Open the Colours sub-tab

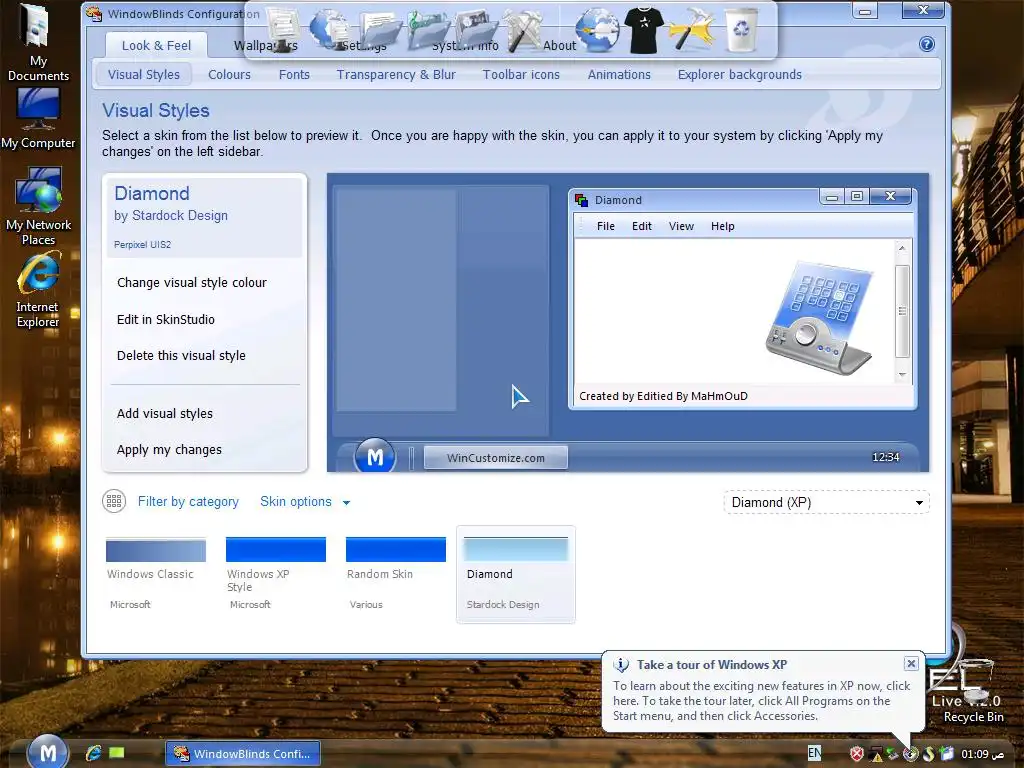(x=229, y=74)
